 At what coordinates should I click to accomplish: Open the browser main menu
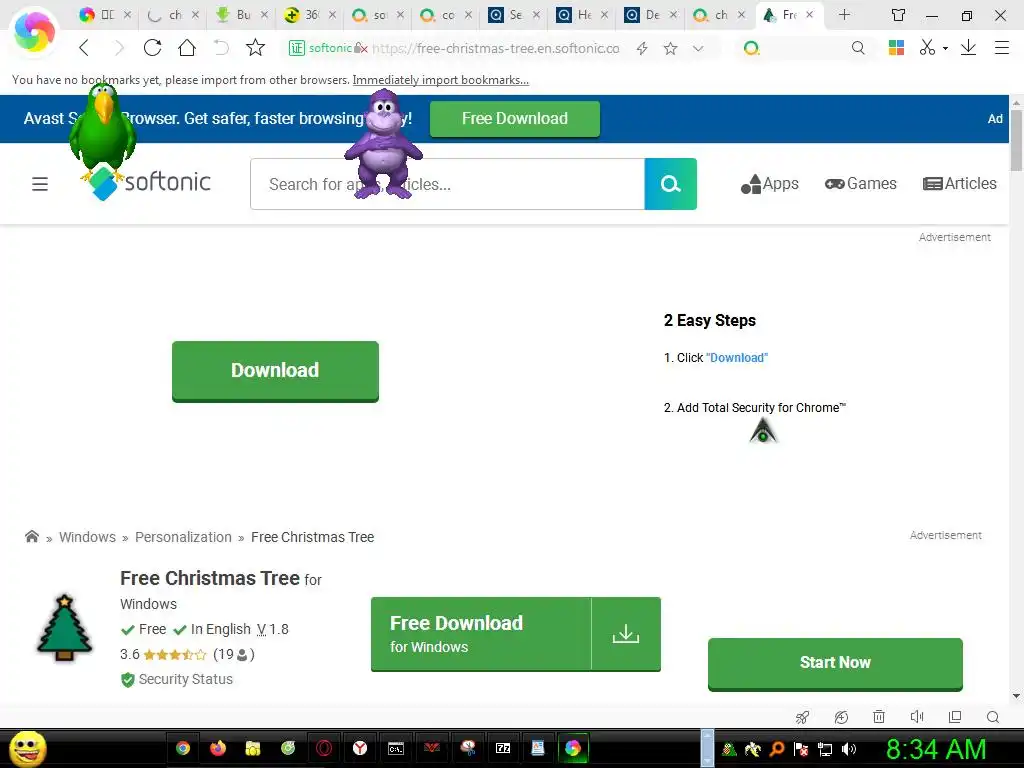point(1002,48)
